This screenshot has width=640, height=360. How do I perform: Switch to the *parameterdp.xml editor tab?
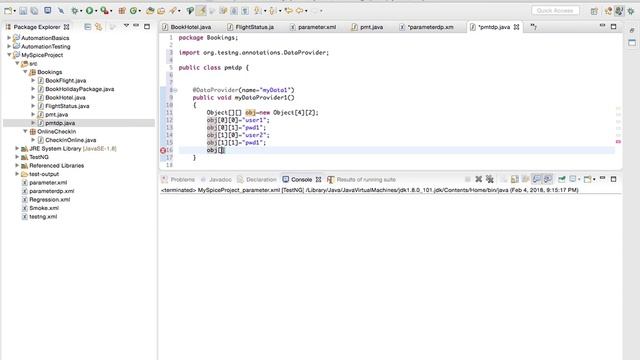pos(427,27)
